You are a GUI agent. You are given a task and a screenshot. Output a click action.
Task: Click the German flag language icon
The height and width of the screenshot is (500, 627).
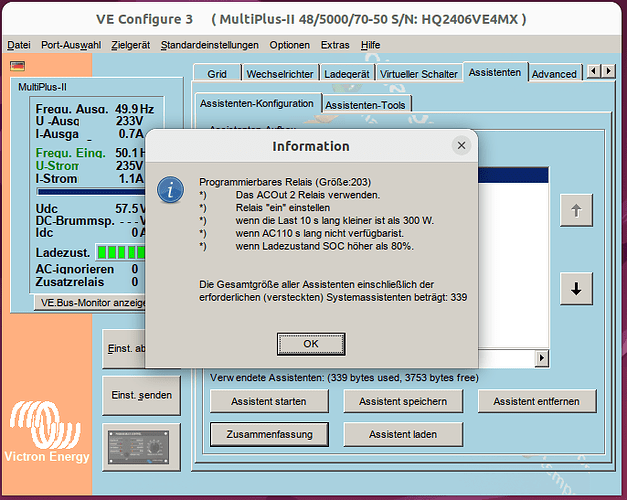(18, 66)
